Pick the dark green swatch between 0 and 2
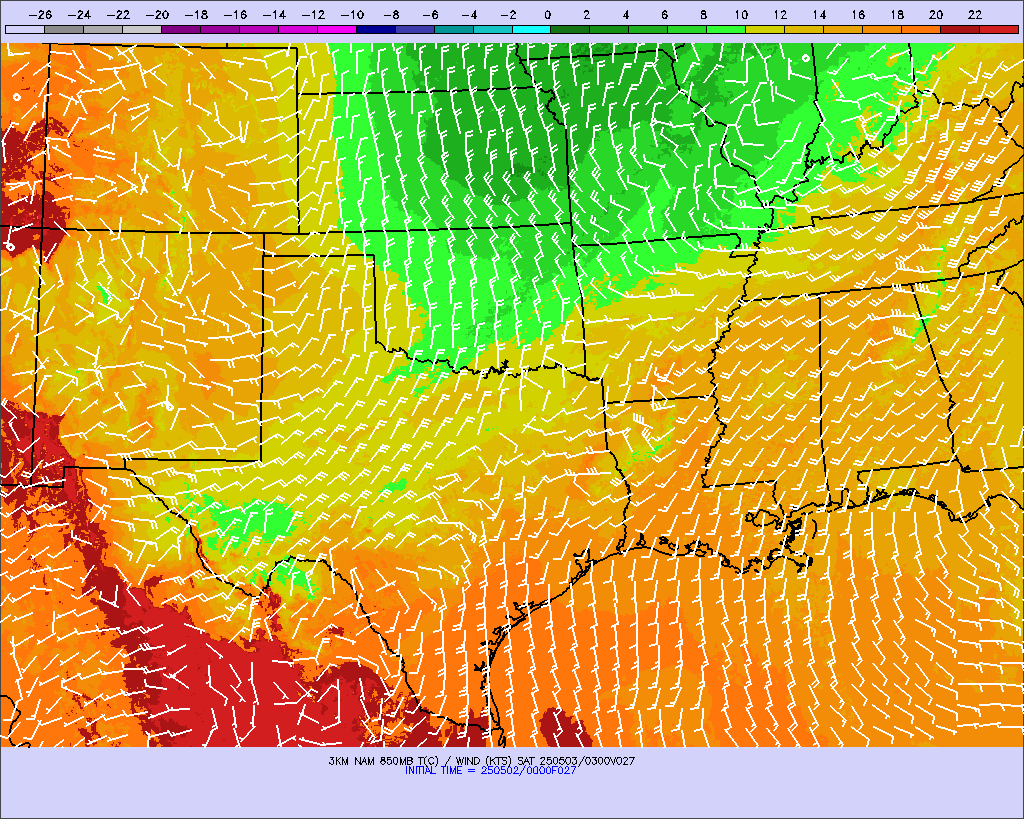The width and height of the screenshot is (1024, 819). 570,29
